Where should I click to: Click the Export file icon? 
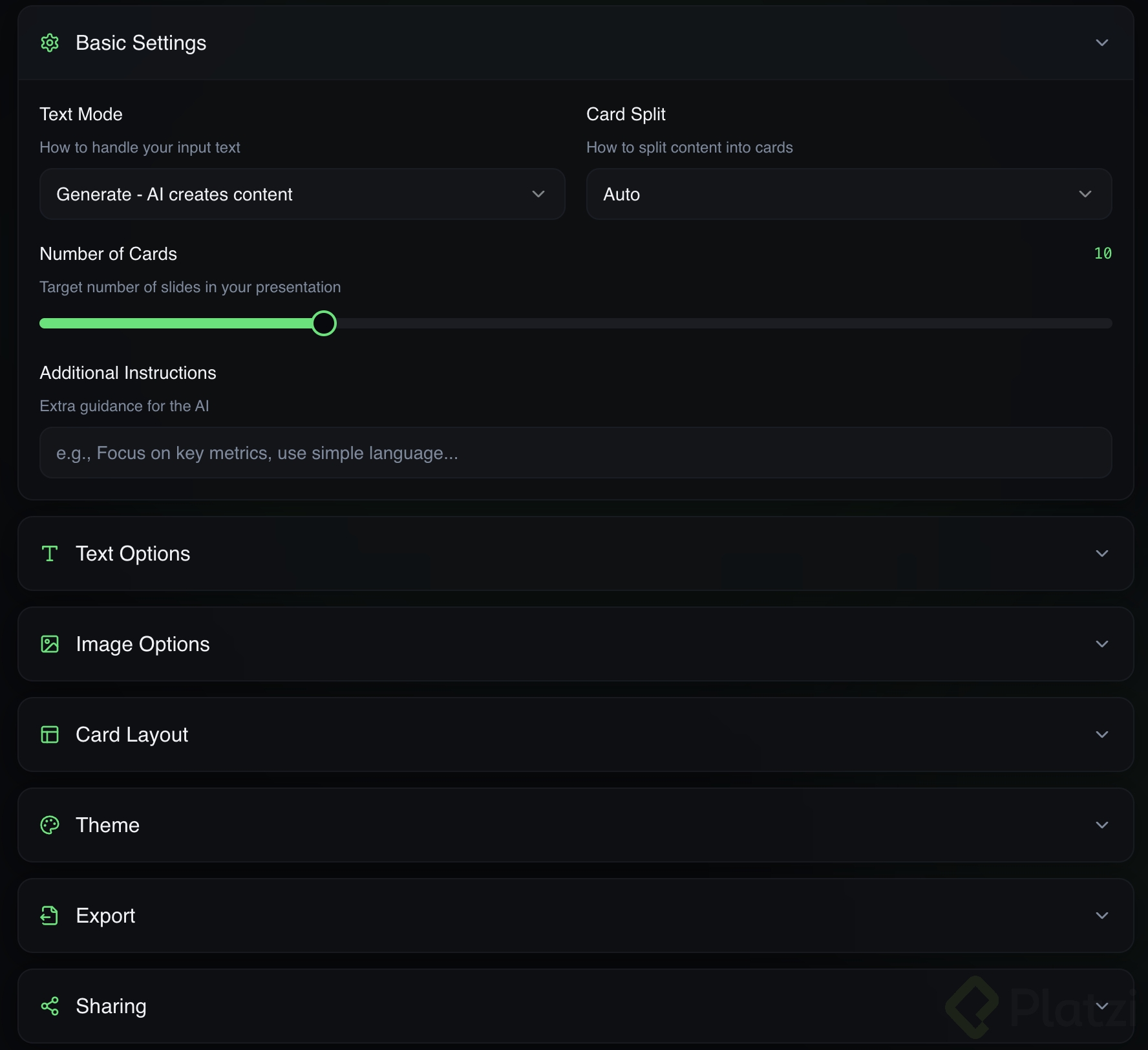click(x=50, y=916)
